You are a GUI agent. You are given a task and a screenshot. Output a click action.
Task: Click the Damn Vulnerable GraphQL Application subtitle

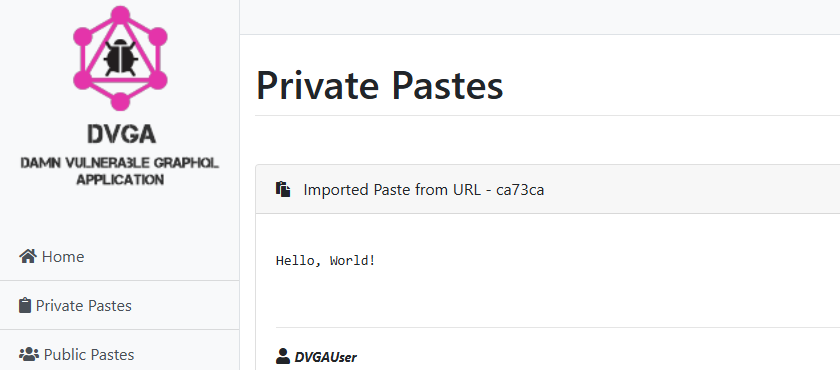pyautogui.click(x=119, y=171)
